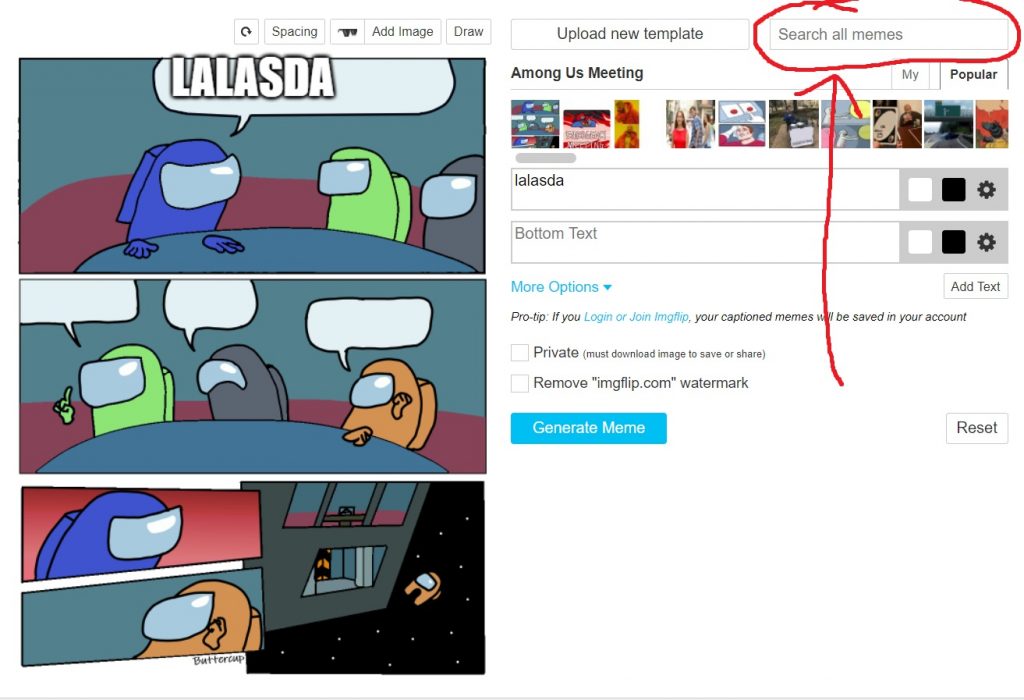
Task: Select Distracted Boyfriend template thumbnail
Action: click(690, 124)
